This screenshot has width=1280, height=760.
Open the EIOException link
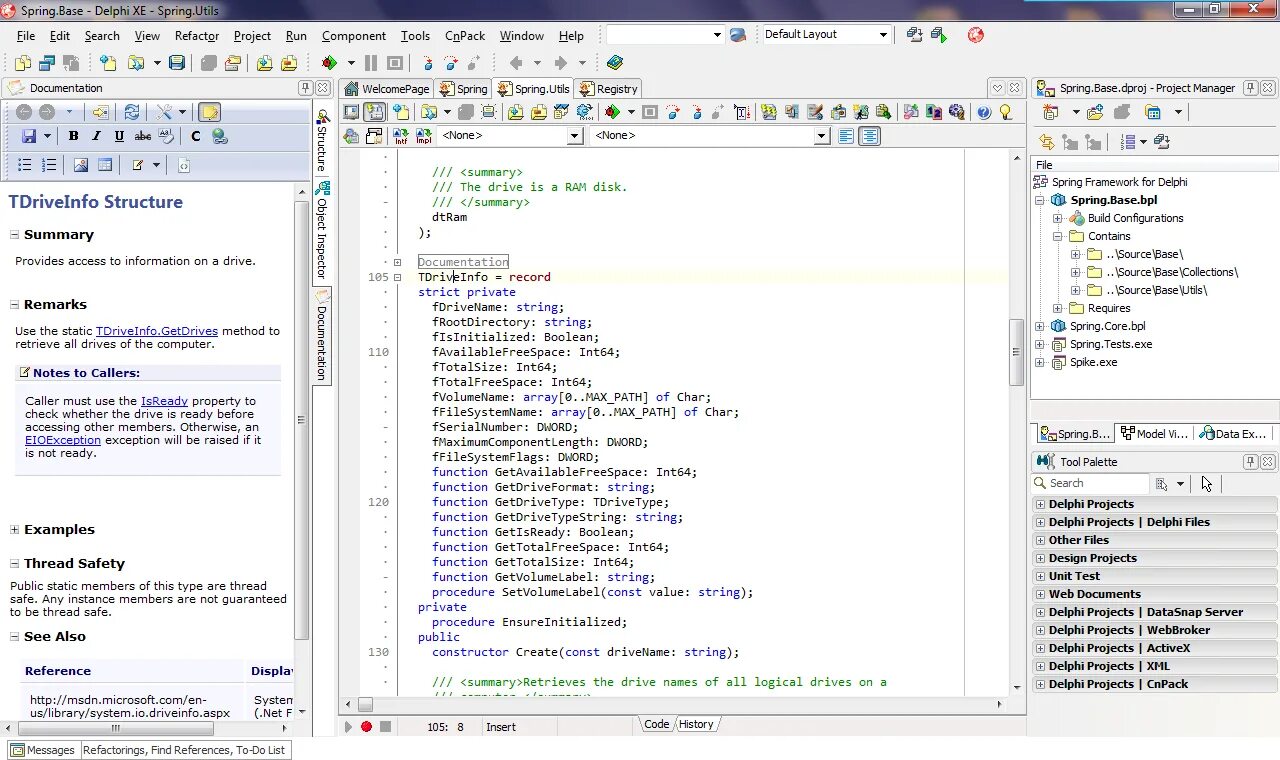click(x=63, y=440)
